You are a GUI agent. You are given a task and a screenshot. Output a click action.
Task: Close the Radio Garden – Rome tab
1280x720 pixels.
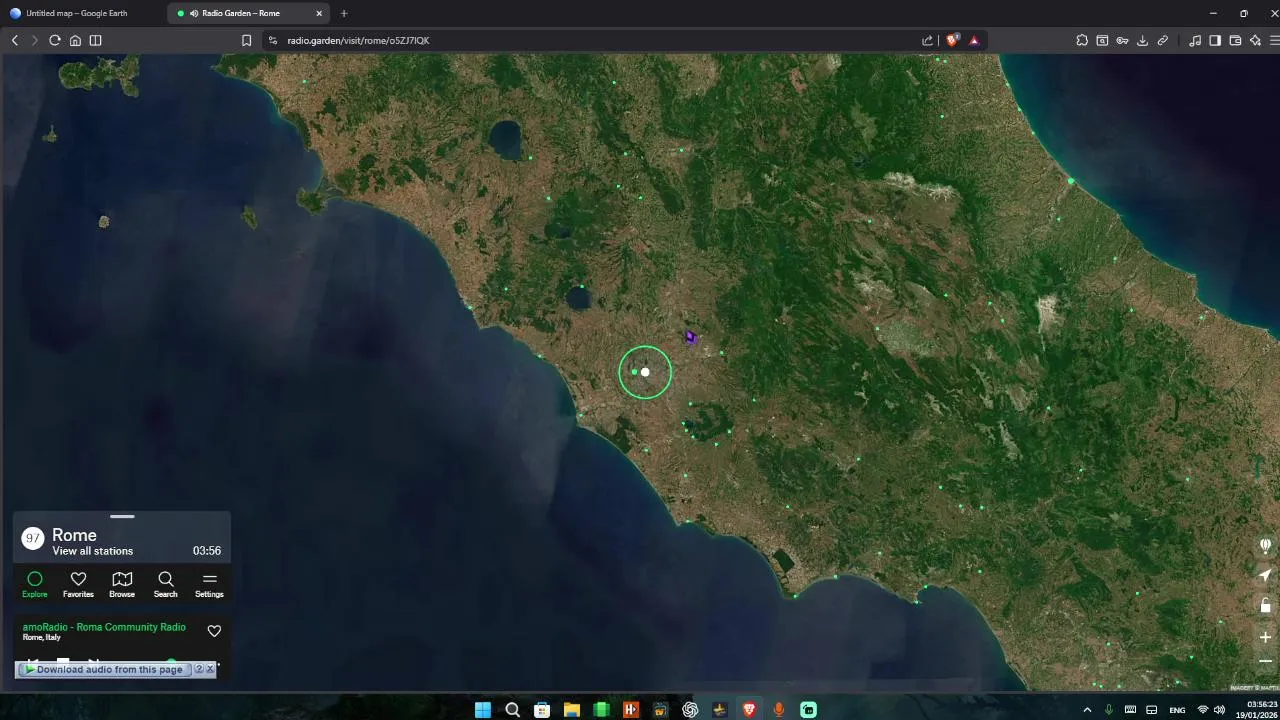tap(320, 13)
